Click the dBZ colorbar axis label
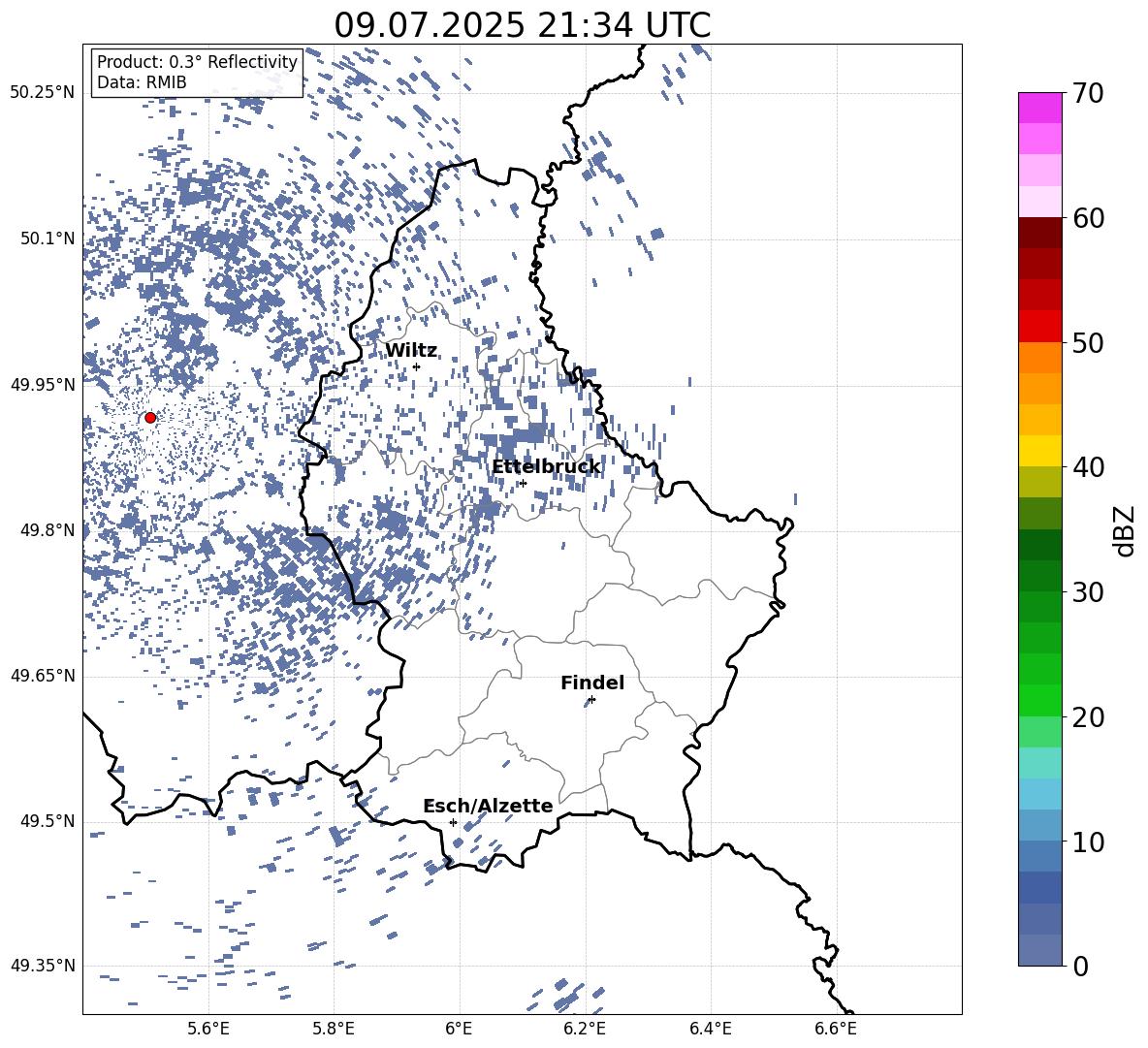 pos(1126,530)
